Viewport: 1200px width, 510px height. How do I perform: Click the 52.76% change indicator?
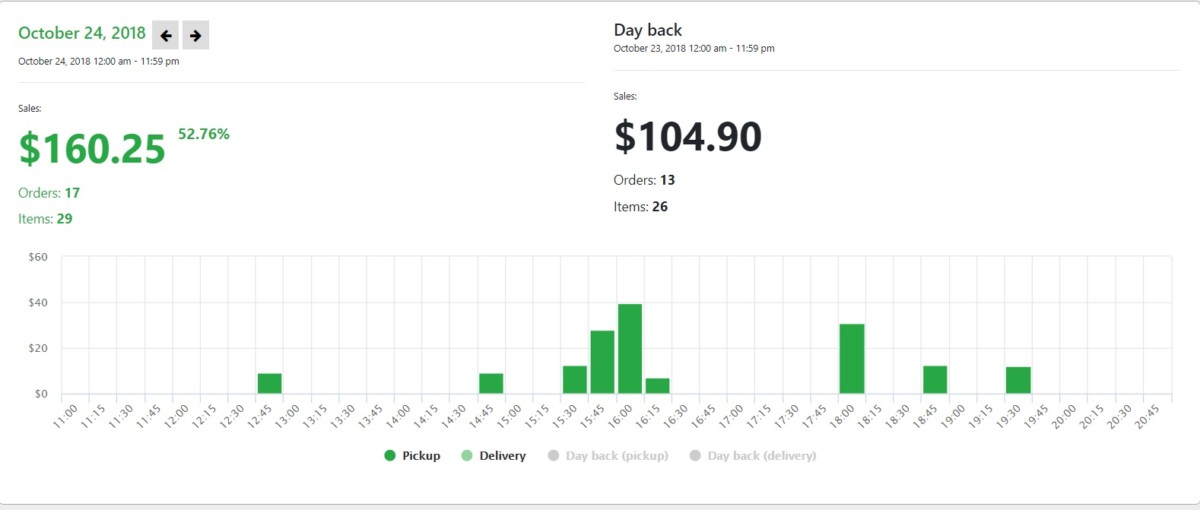pos(204,134)
